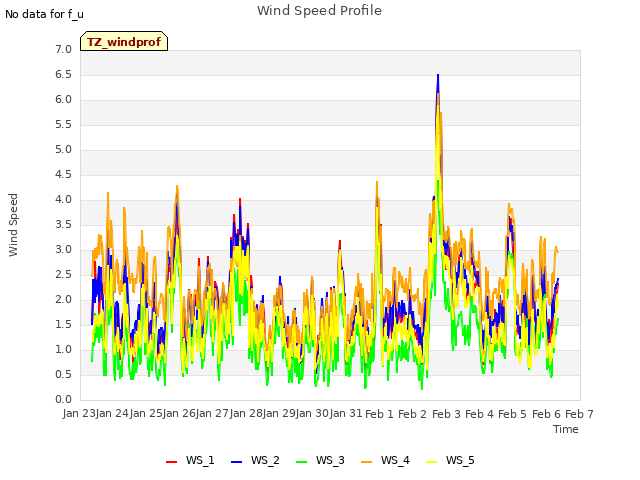The height and width of the screenshot is (480, 640).
Task: Click the Jan 30 x-axis date label
Action: tap(313, 414)
